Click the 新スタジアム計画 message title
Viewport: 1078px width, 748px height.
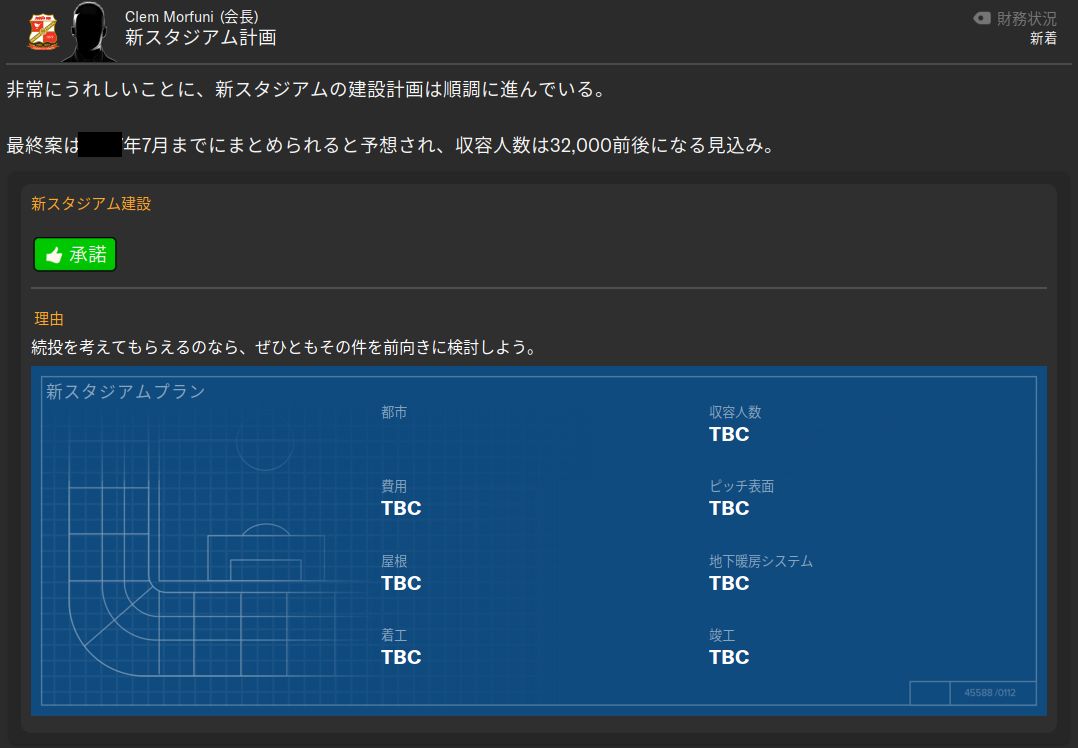pos(200,38)
